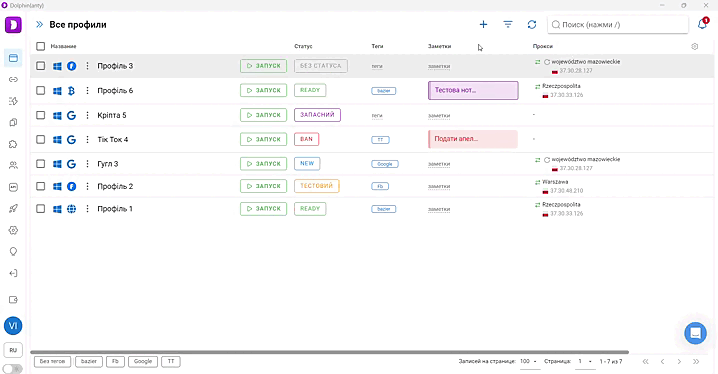Open records per page dropdown
718x374 pixels.
[528, 362]
